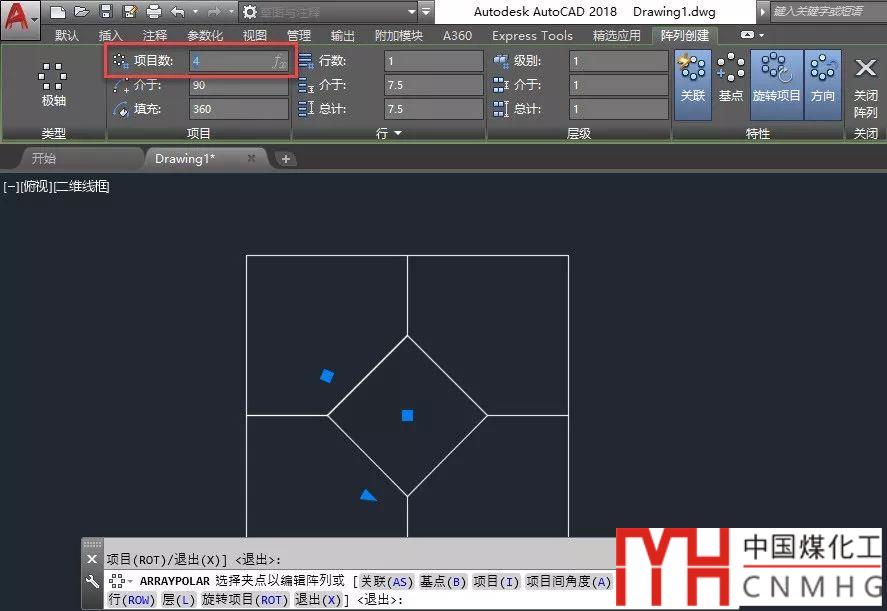The image size is (887, 611).
Task: Click the 极轴 polar array type icon
Action: tap(53, 85)
